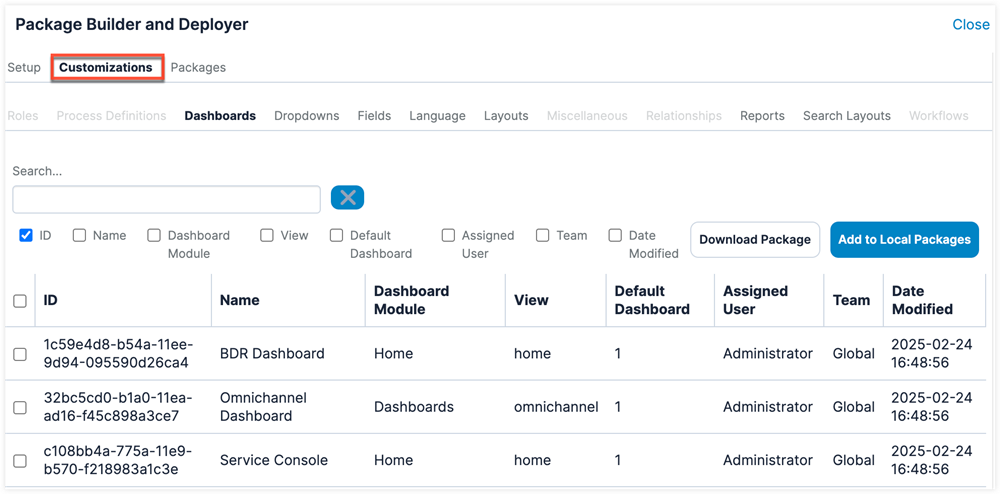Close the Package Builder dialog

click(970, 25)
